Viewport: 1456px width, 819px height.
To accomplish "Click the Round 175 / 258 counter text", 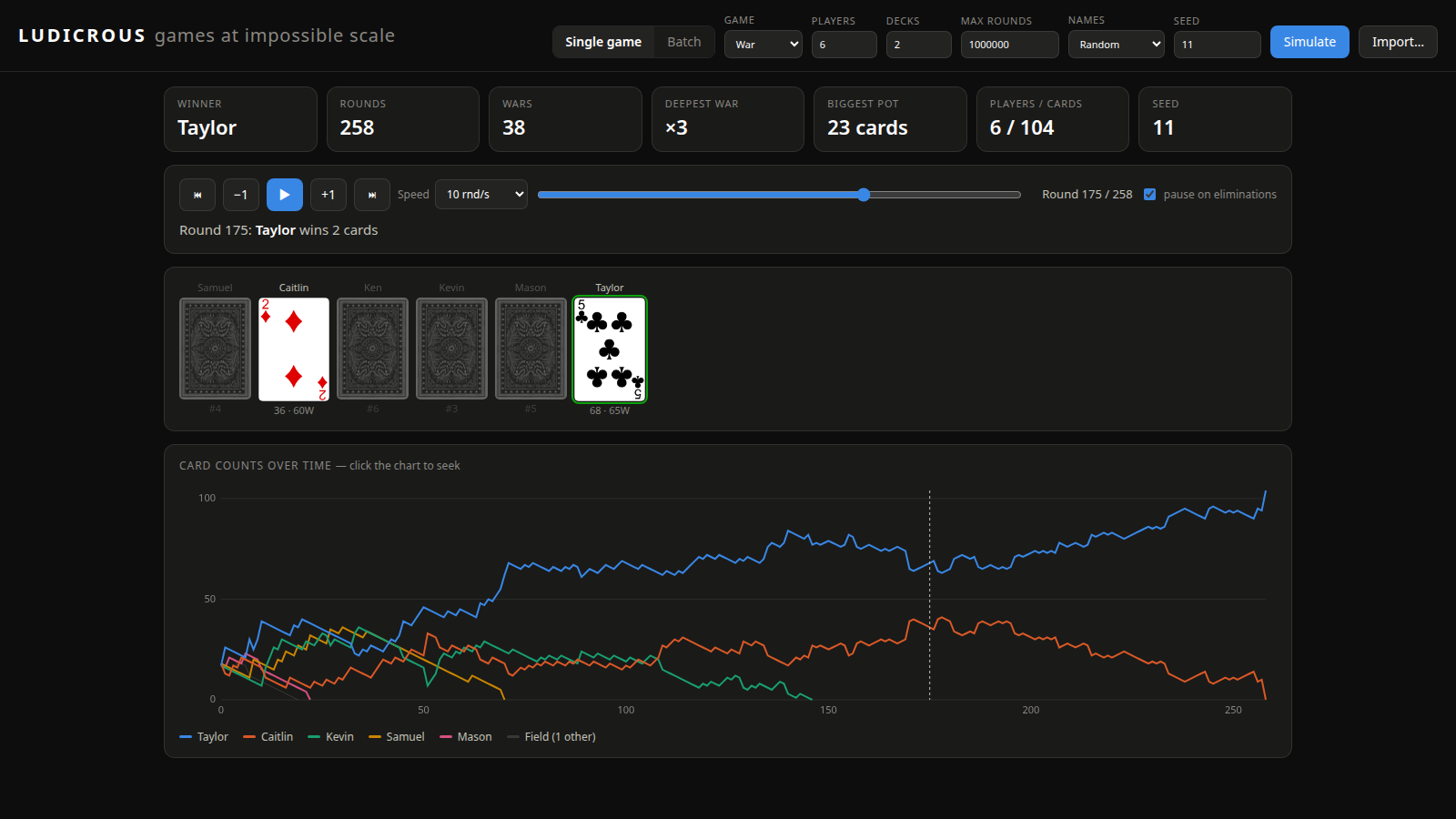I will pyautogui.click(x=1087, y=195).
